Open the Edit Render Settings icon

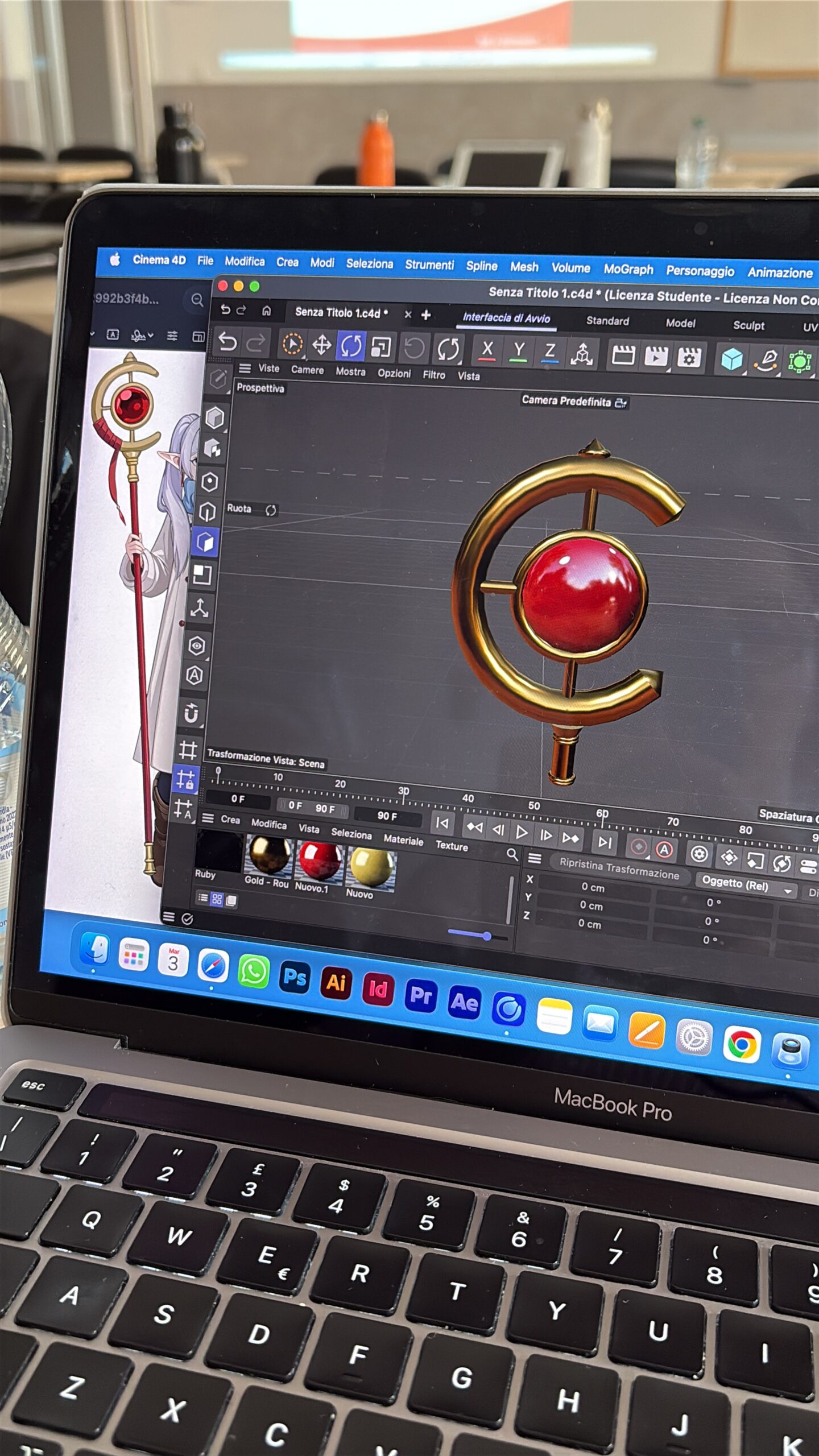[689, 358]
